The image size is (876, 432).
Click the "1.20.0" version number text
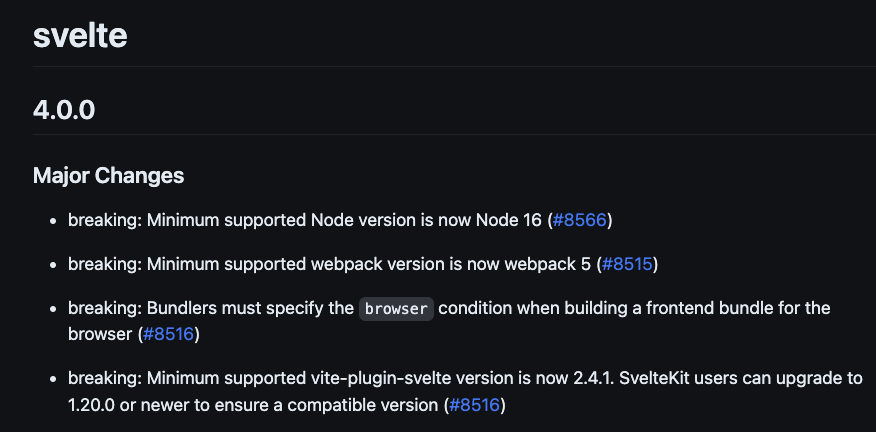pos(91,405)
